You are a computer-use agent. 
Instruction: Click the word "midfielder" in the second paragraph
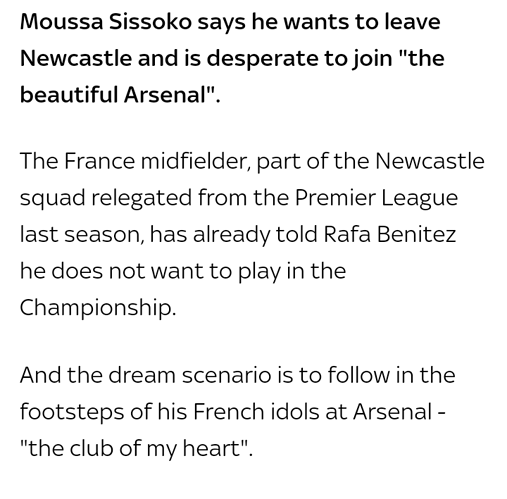point(196,161)
